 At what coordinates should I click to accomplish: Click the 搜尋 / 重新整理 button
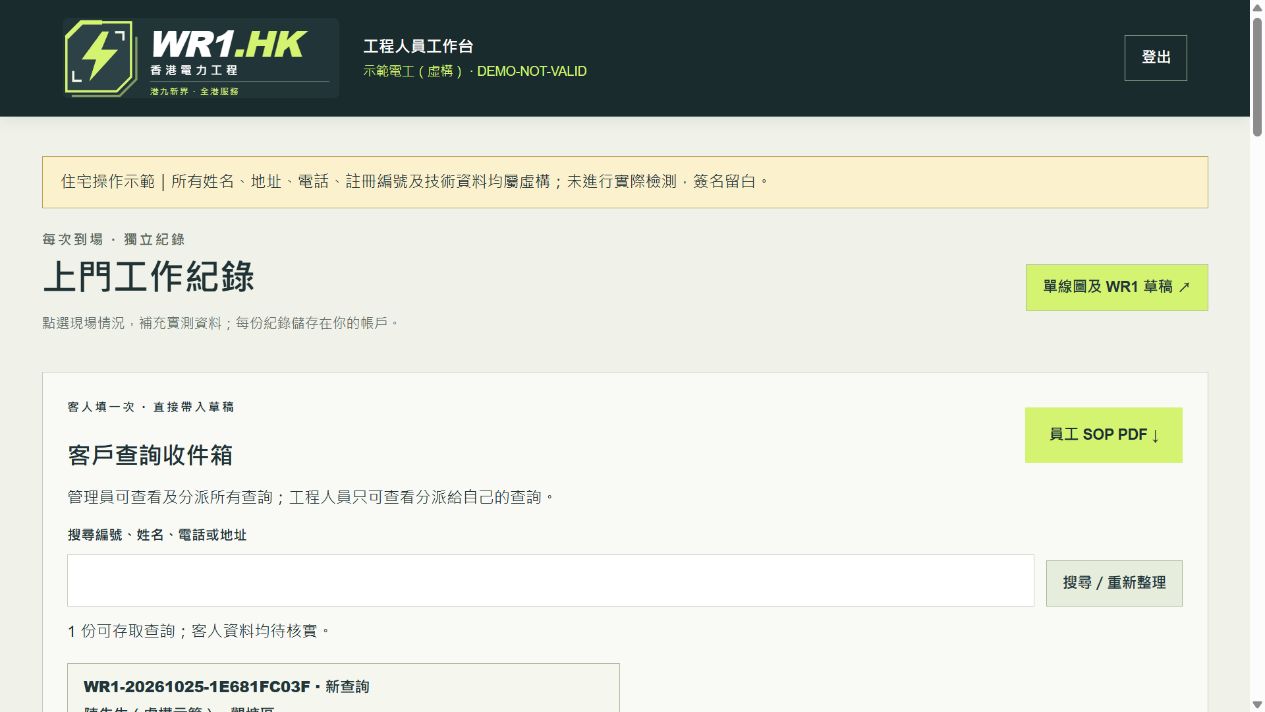[x=1114, y=583]
